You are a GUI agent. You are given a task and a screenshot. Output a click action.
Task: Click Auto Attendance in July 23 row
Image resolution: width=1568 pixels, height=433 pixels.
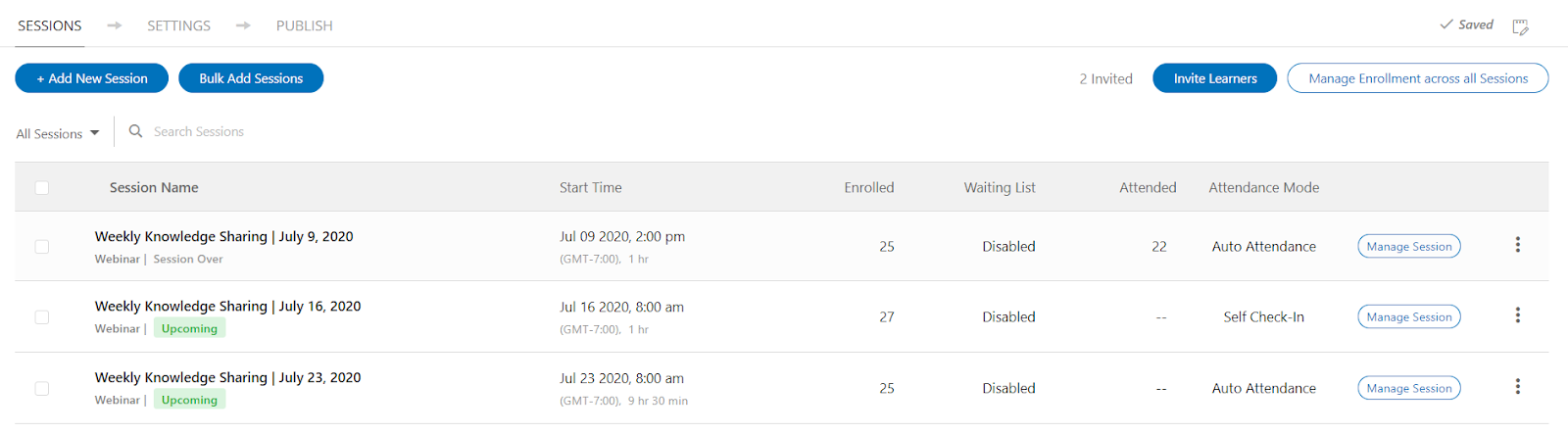pyautogui.click(x=1264, y=389)
